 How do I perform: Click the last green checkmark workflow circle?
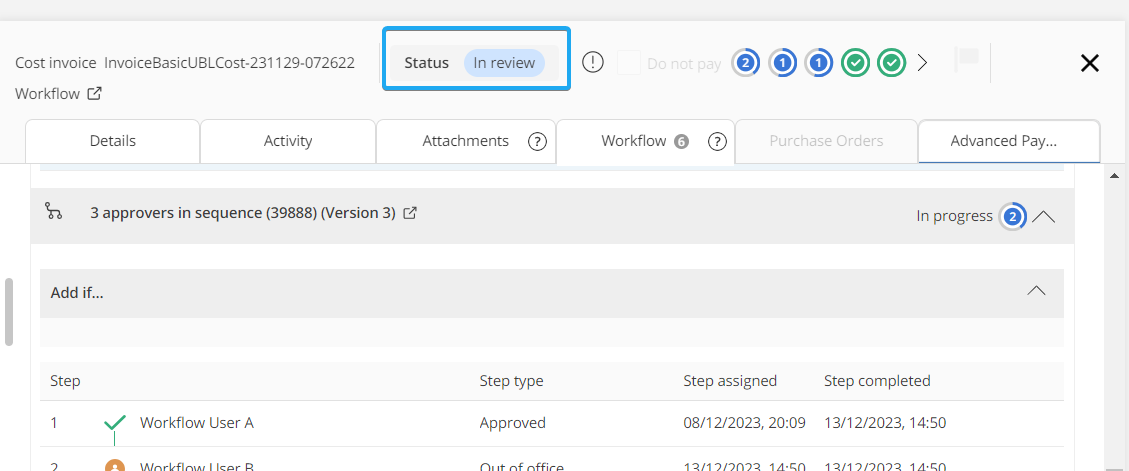[x=891, y=63]
